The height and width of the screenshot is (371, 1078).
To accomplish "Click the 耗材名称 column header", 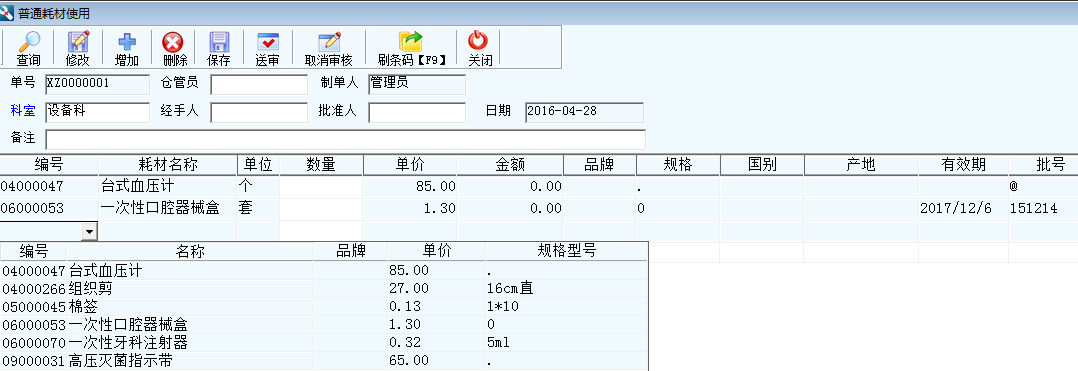I will [x=168, y=165].
